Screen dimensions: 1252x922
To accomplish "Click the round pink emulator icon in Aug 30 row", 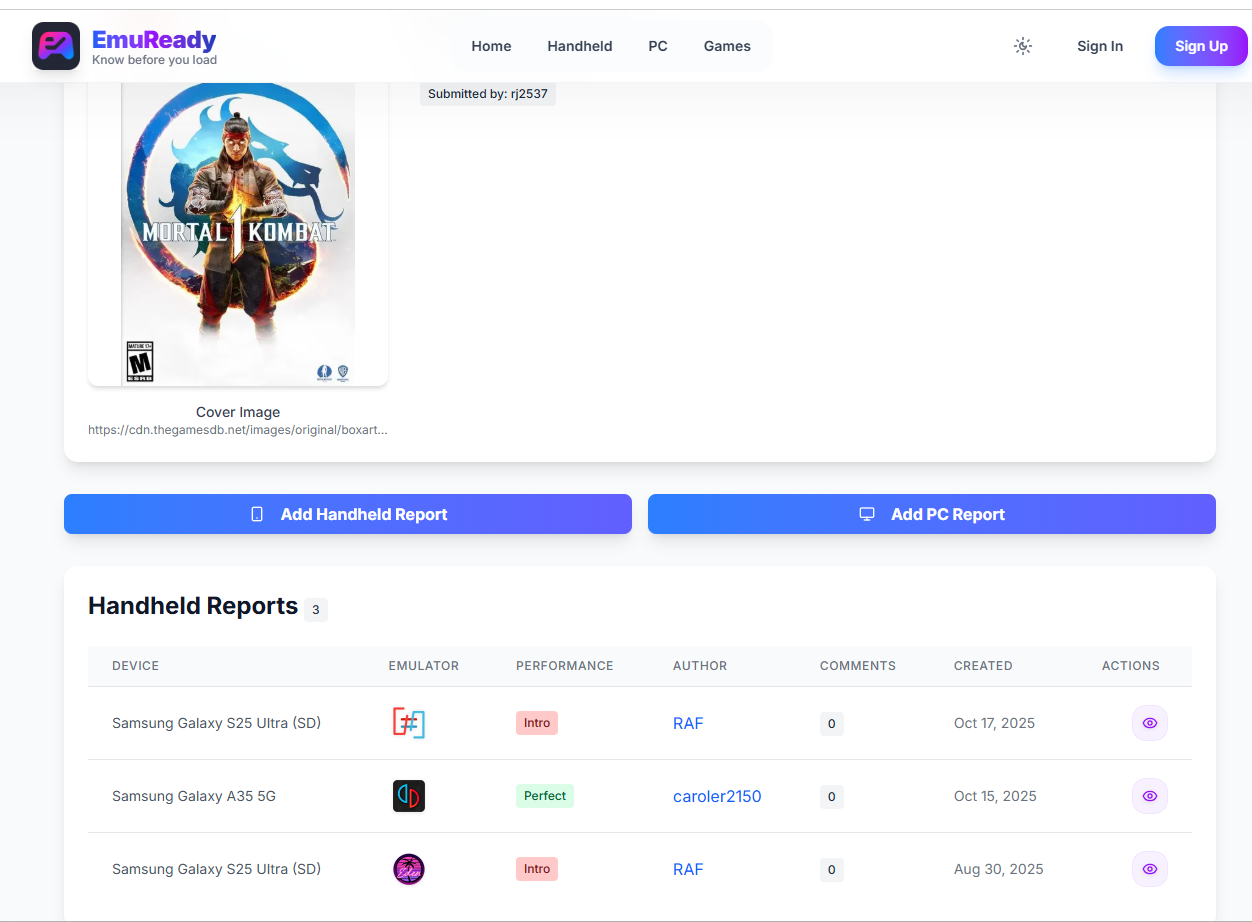I will (408, 869).
